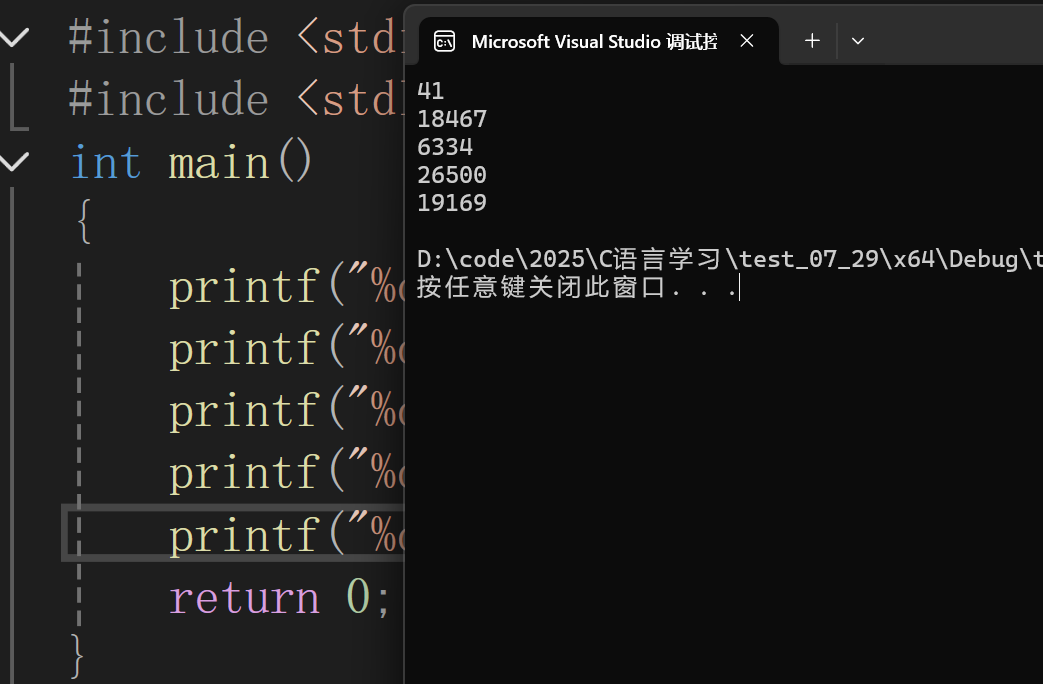This screenshot has height=684, width=1043.
Task: Click the first #include line in the editor
Action: click(x=230, y=38)
